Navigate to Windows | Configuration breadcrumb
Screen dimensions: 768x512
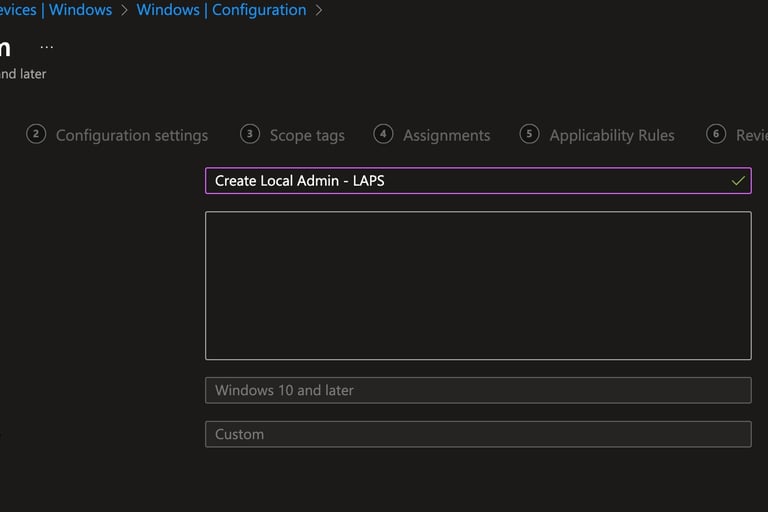[x=221, y=10]
